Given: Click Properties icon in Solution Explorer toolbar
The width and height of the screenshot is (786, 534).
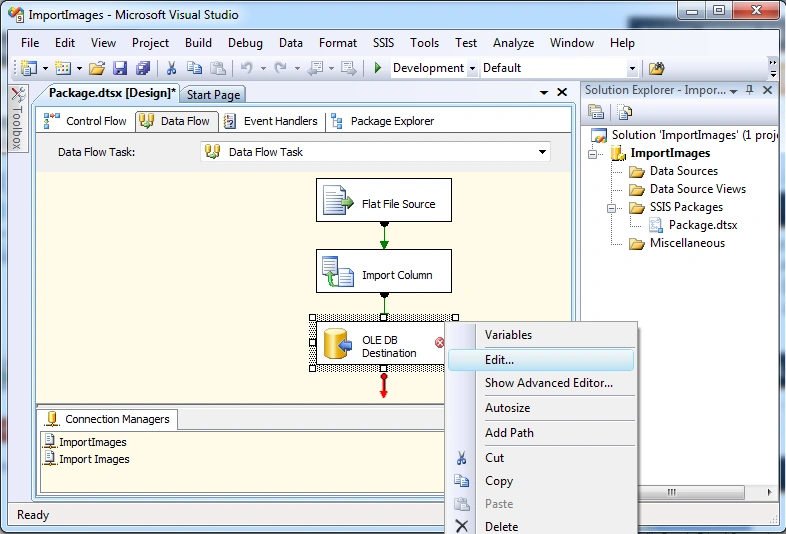Looking at the screenshot, I should coord(596,112).
